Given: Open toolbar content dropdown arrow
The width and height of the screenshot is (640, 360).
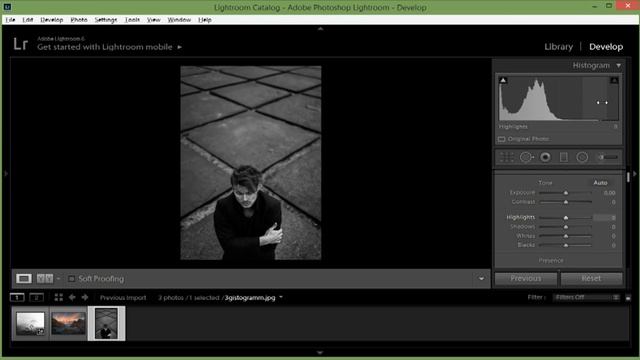Looking at the screenshot, I should tap(481, 279).
